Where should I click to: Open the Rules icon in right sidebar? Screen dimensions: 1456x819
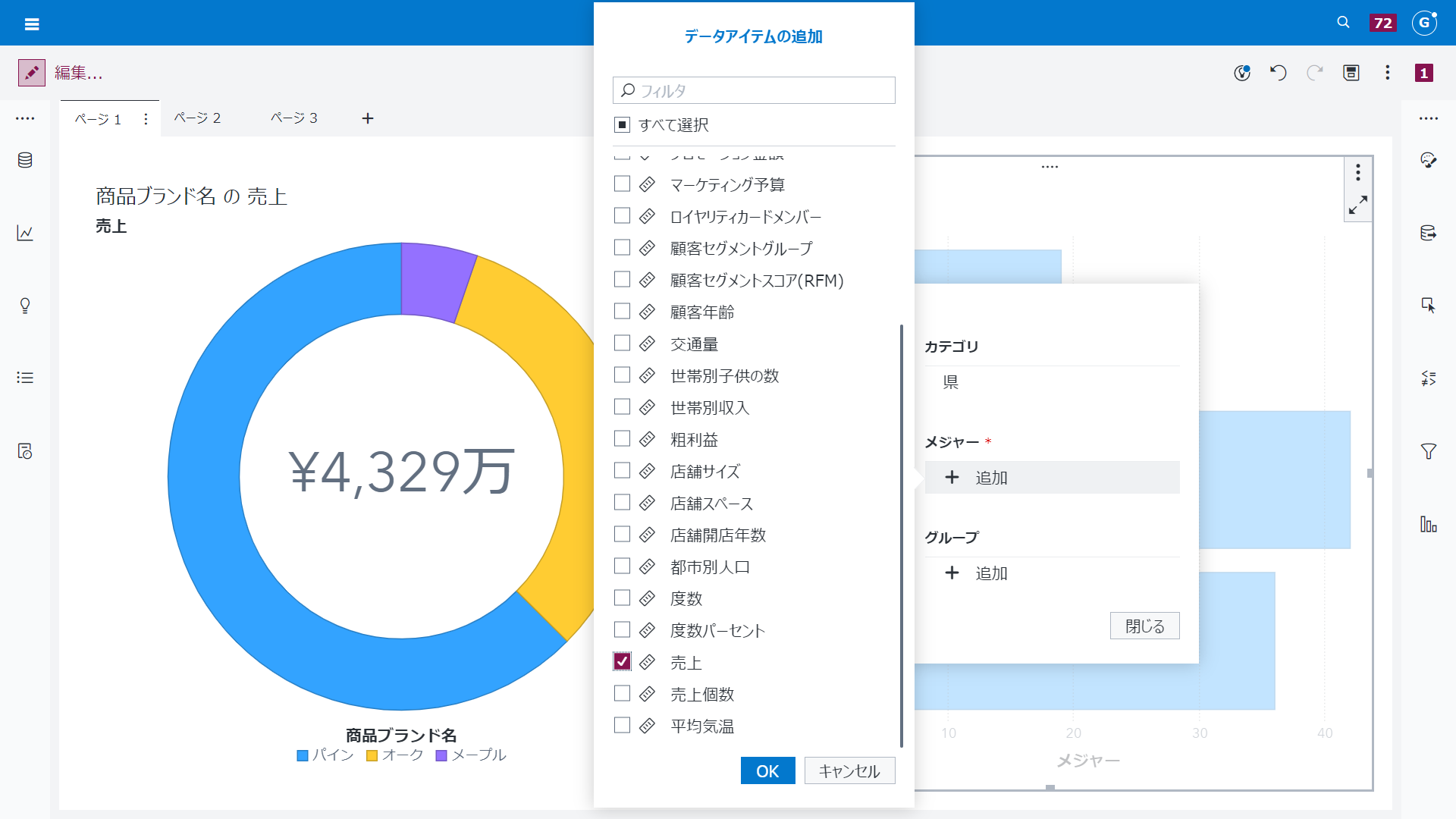point(1429,378)
